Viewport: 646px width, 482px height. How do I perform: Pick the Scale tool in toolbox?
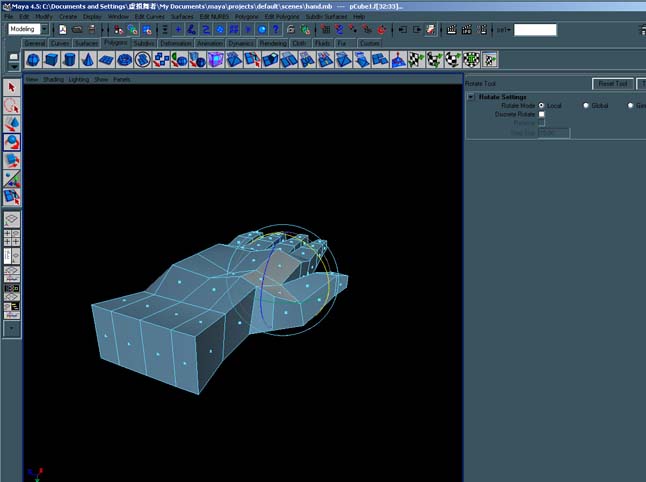point(12,160)
